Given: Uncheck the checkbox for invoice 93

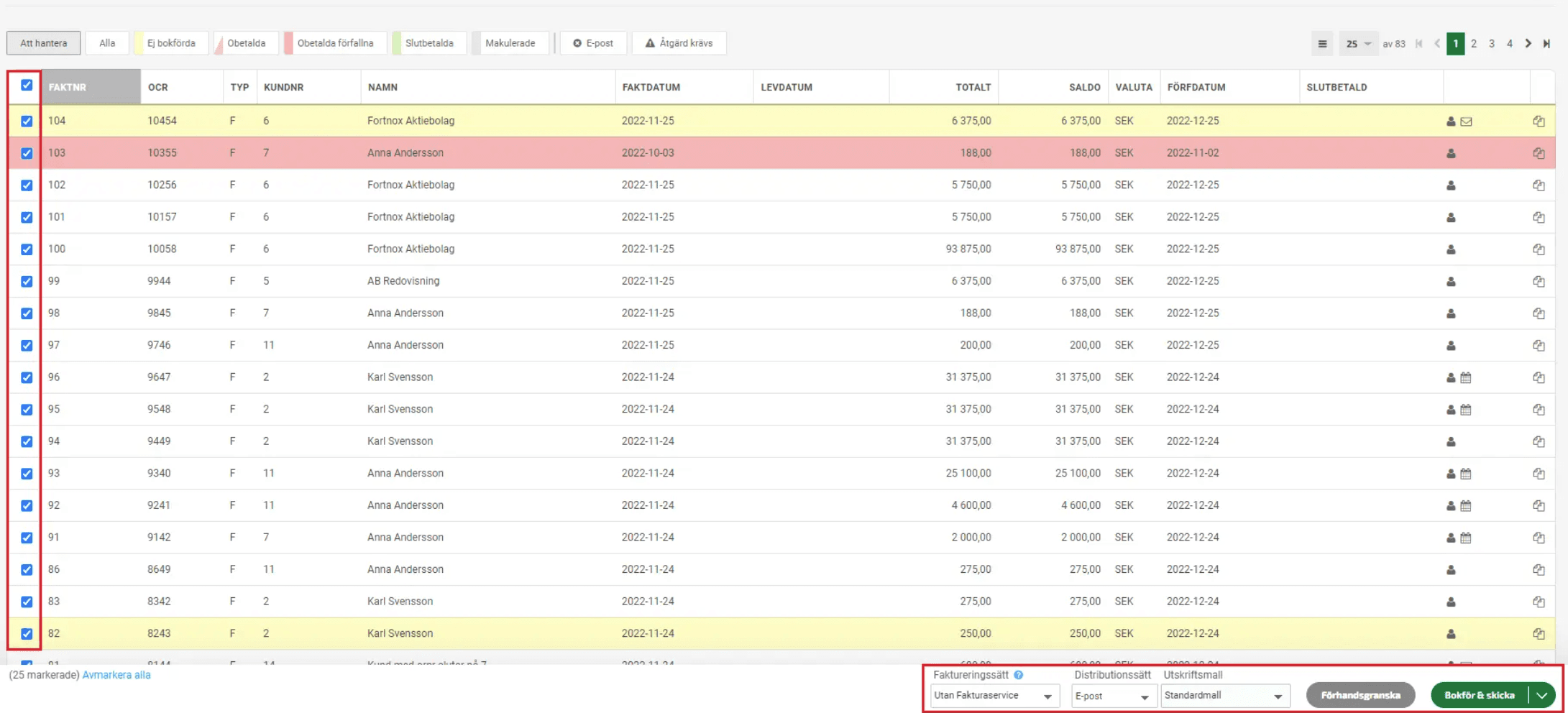Looking at the screenshot, I should [27, 474].
